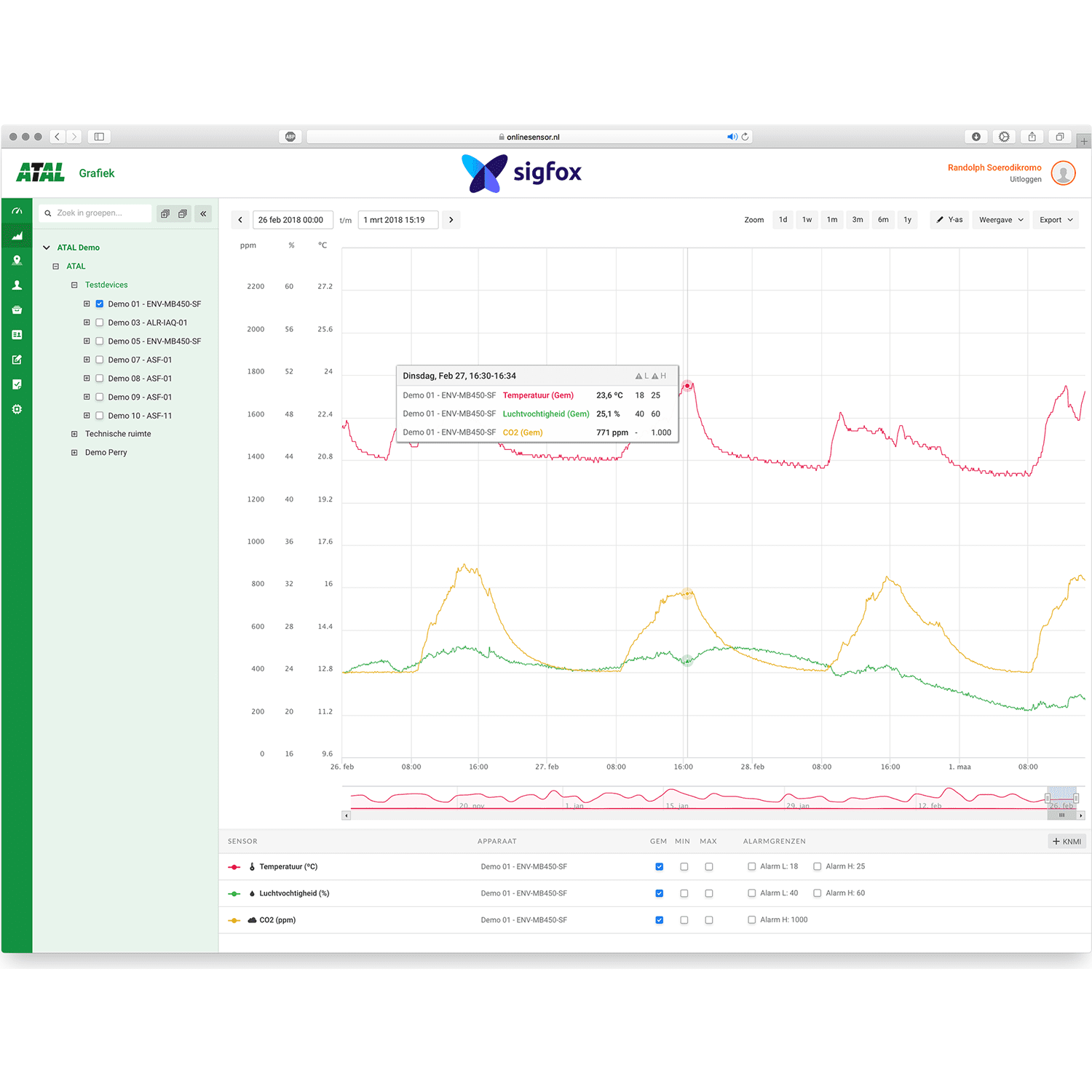Select the 6m zoom range
Image resolution: width=1092 pixels, height=1092 pixels.
coord(883,220)
